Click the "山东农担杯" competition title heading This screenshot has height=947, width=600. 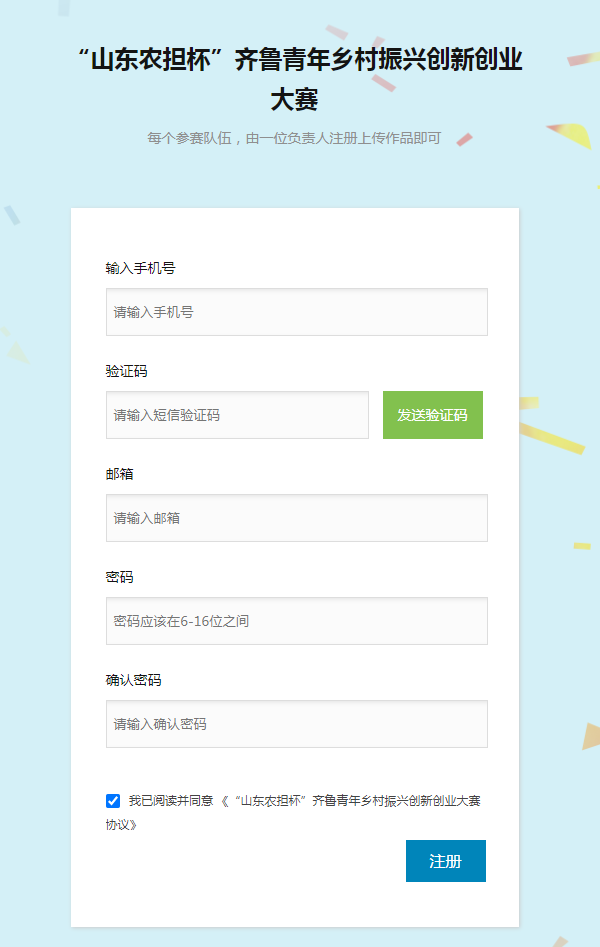pyautogui.click(x=300, y=60)
